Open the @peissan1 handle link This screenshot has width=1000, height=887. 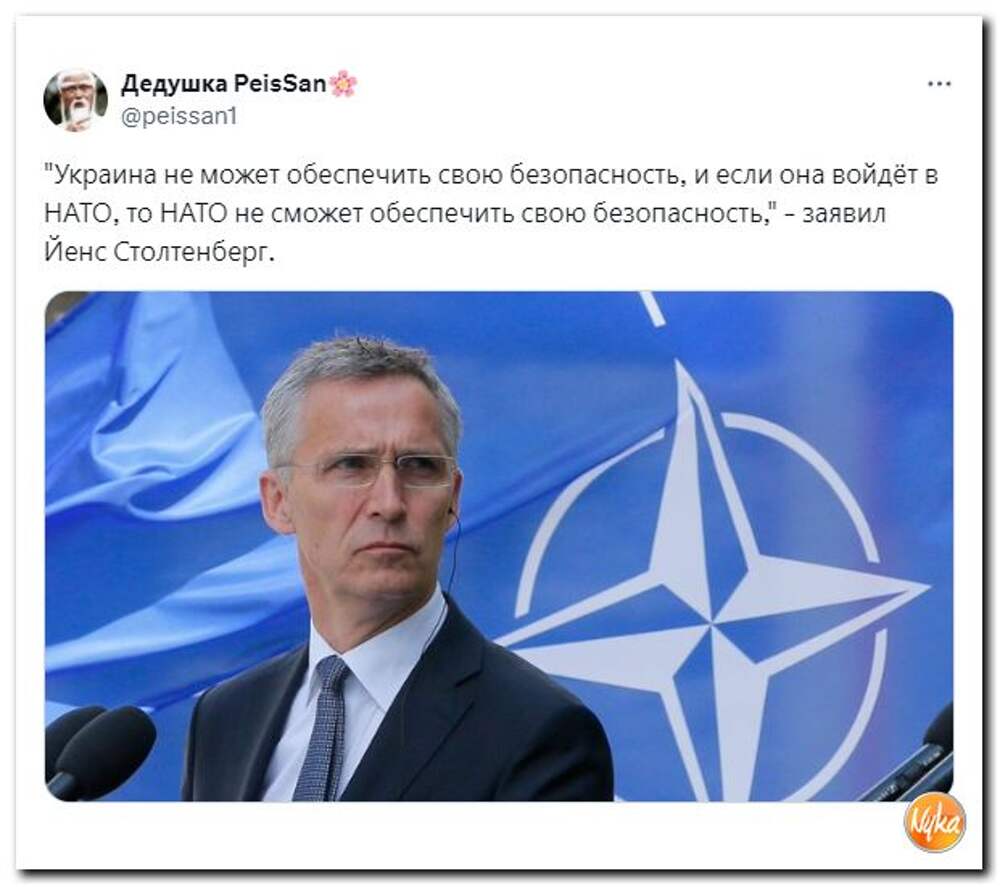179,116
